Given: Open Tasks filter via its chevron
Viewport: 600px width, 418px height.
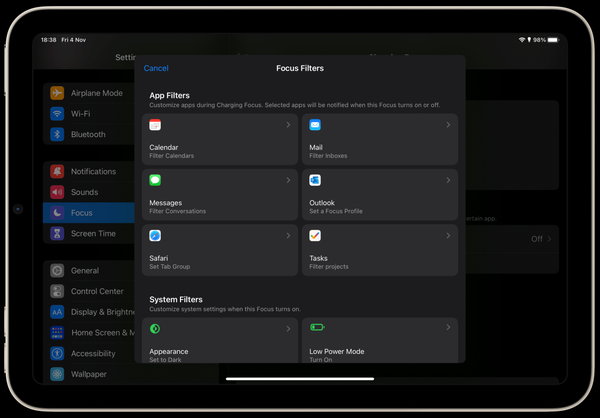Looking at the screenshot, I should point(448,235).
